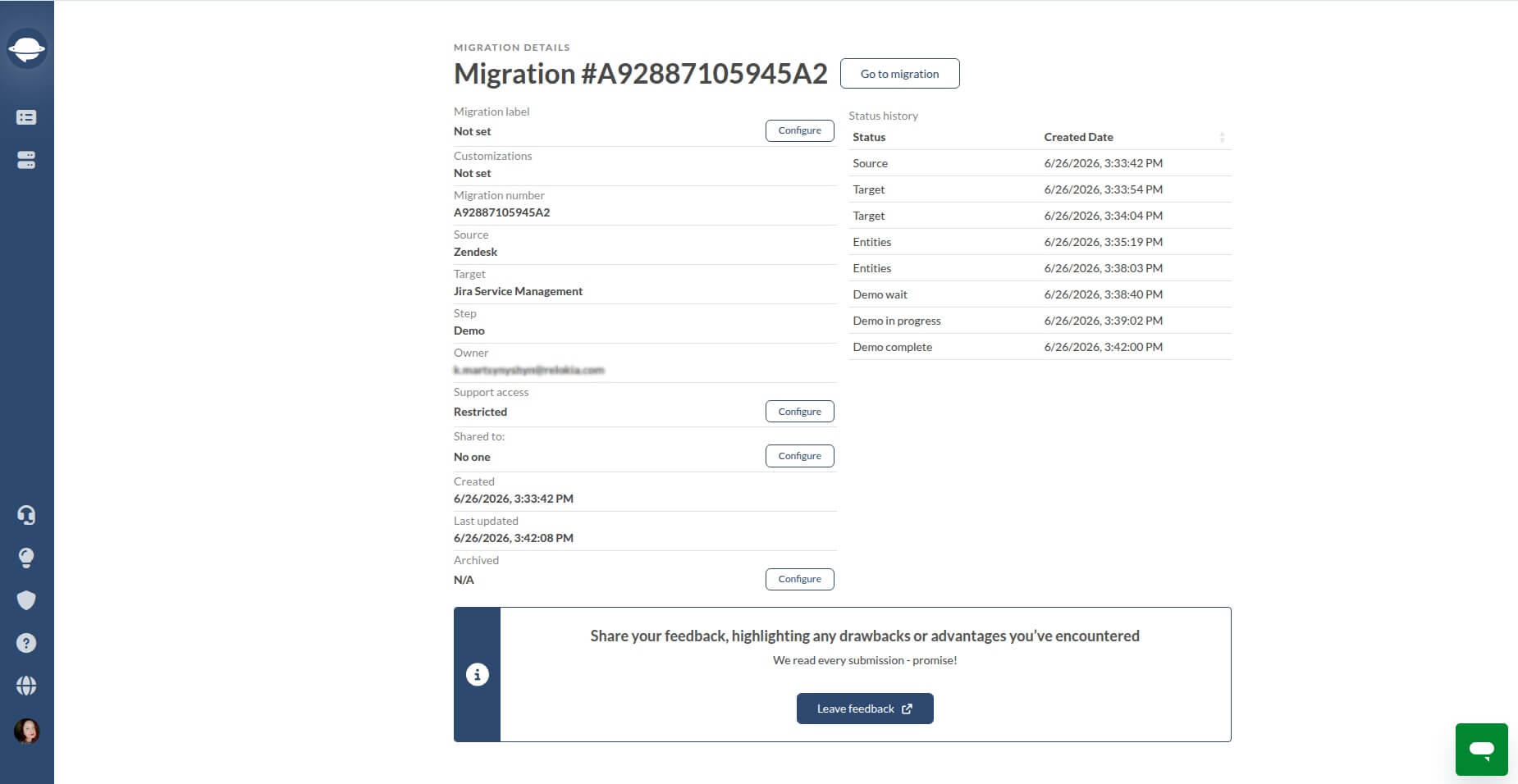The image size is (1518, 784).
Task: Configure Support access setting
Action: 799,412
